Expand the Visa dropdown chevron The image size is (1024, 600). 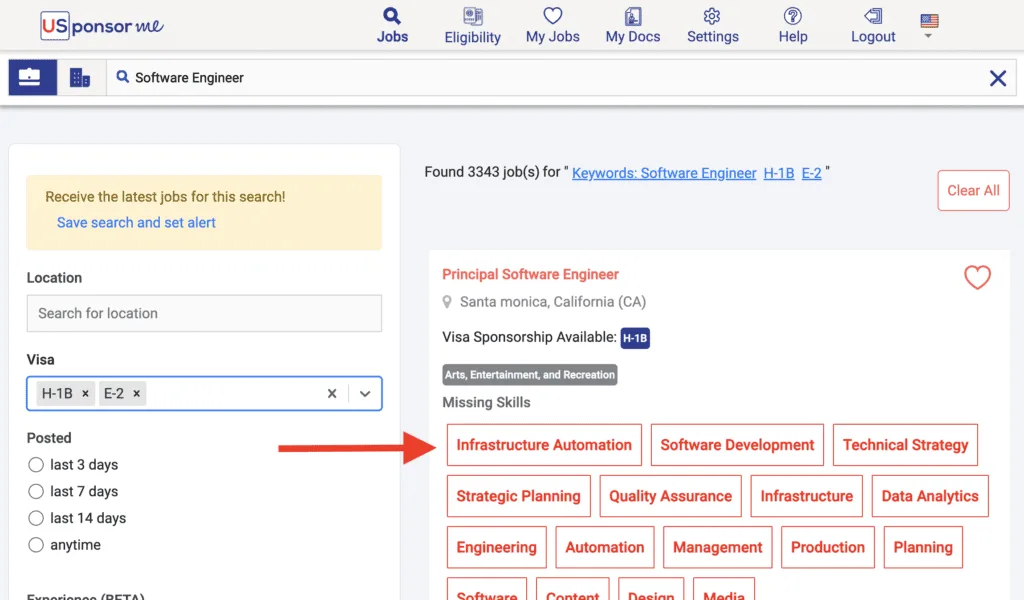point(365,394)
